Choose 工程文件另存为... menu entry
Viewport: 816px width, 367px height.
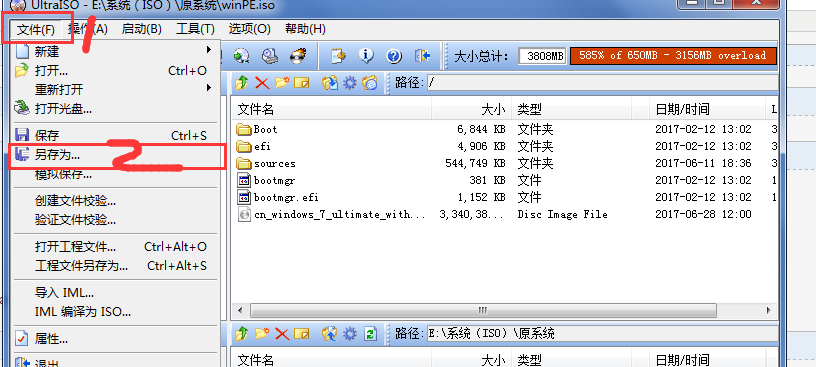click(x=115, y=265)
